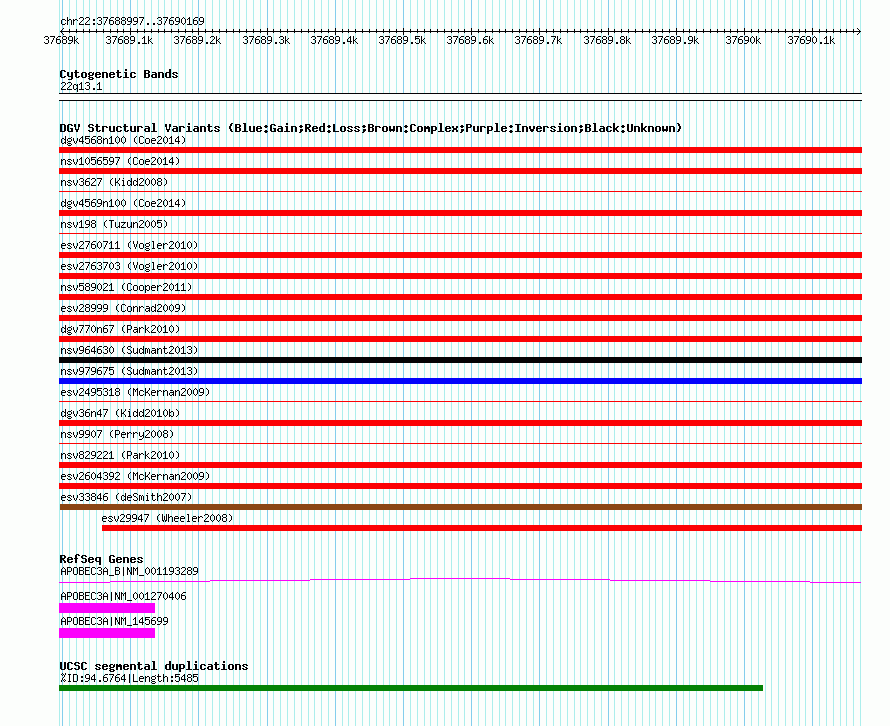Click the red bar under dgv36n47

(460, 423)
